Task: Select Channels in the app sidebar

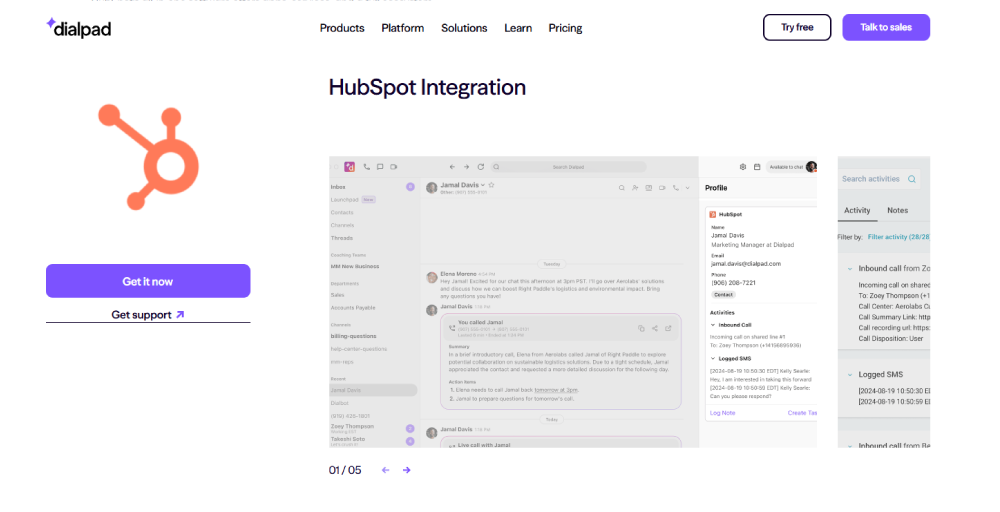Action: click(342, 225)
